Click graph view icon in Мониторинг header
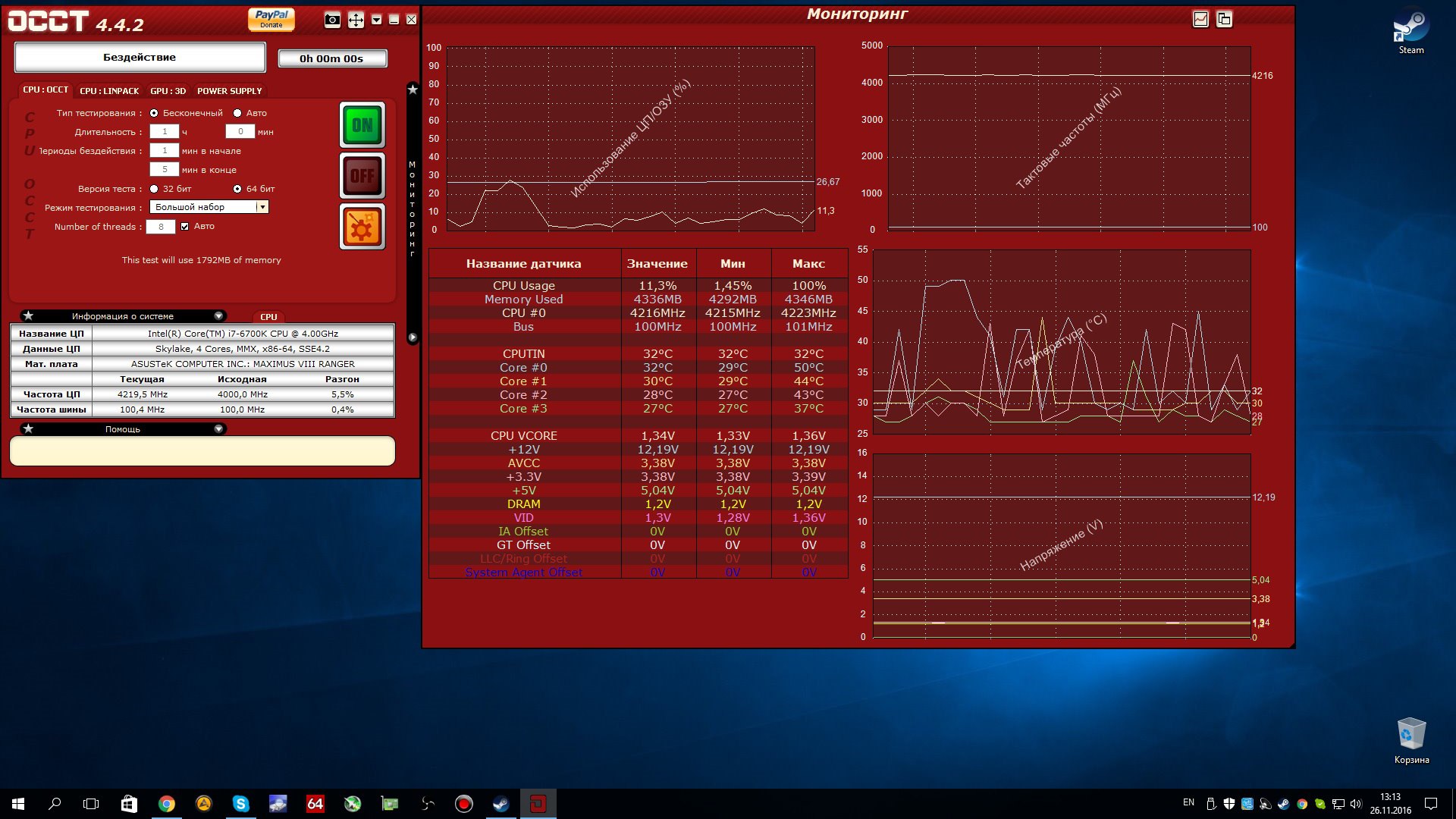The image size is (1456, 819). tap(1200, 20)
